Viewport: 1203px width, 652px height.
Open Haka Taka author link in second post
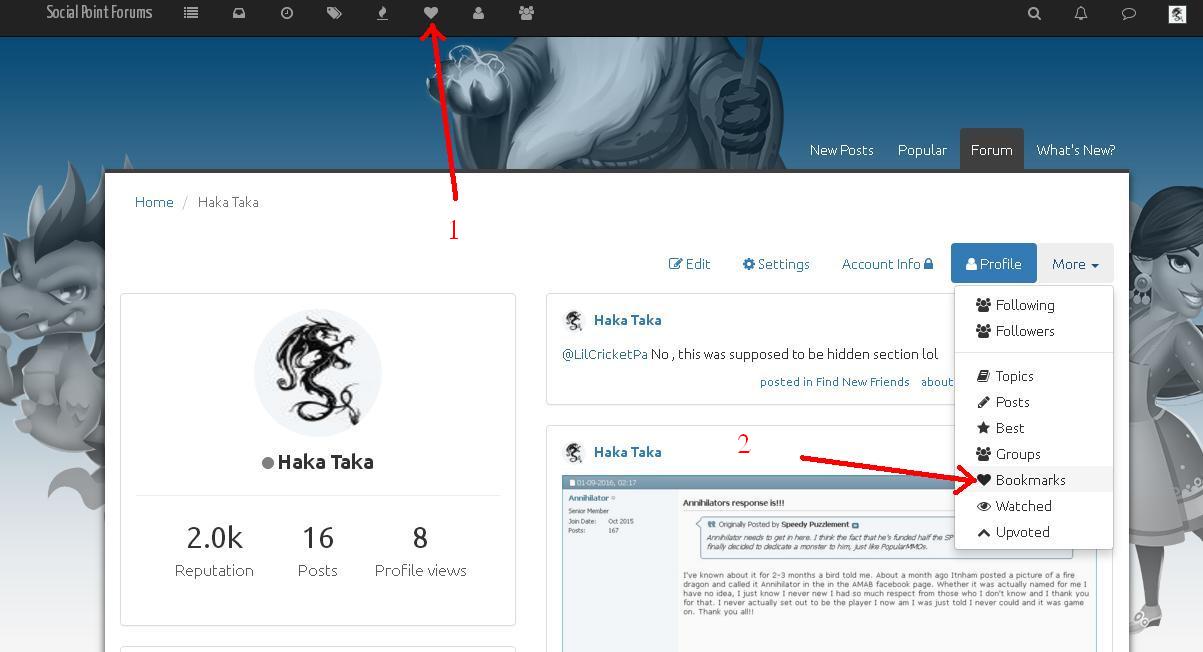pyautogui.click(x=627, y=452)
